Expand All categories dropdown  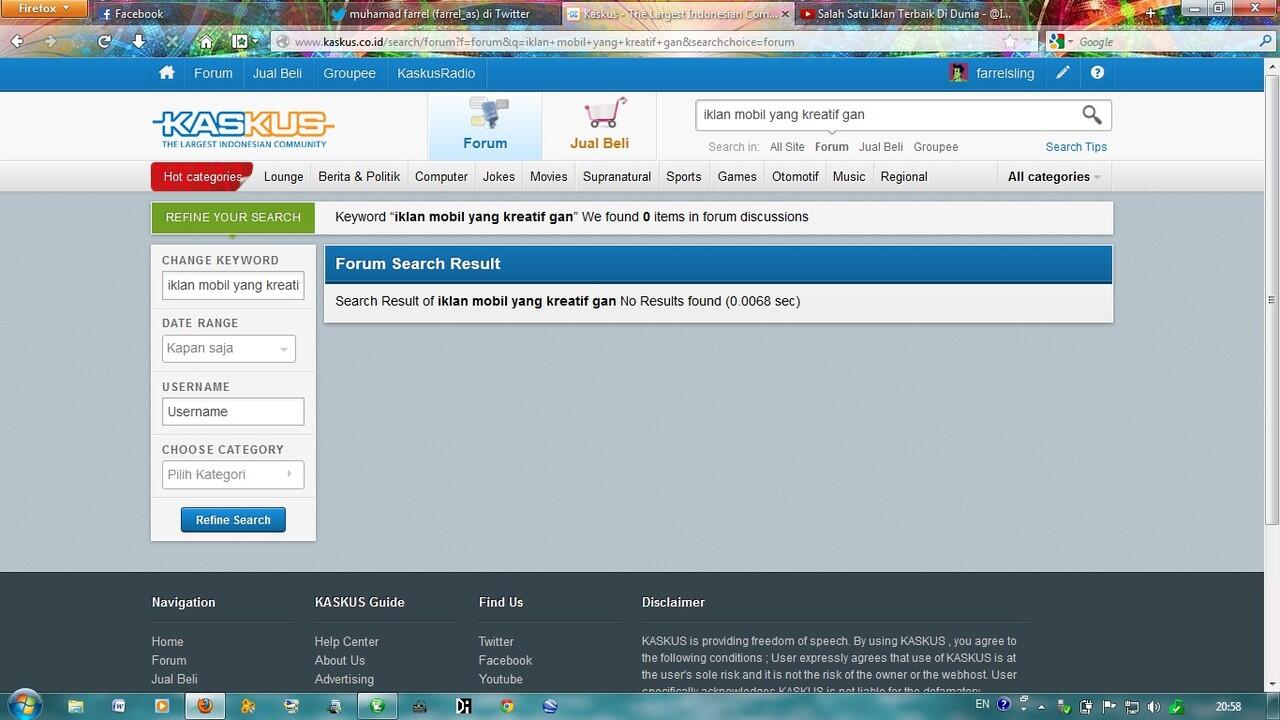pos(1054,176)
